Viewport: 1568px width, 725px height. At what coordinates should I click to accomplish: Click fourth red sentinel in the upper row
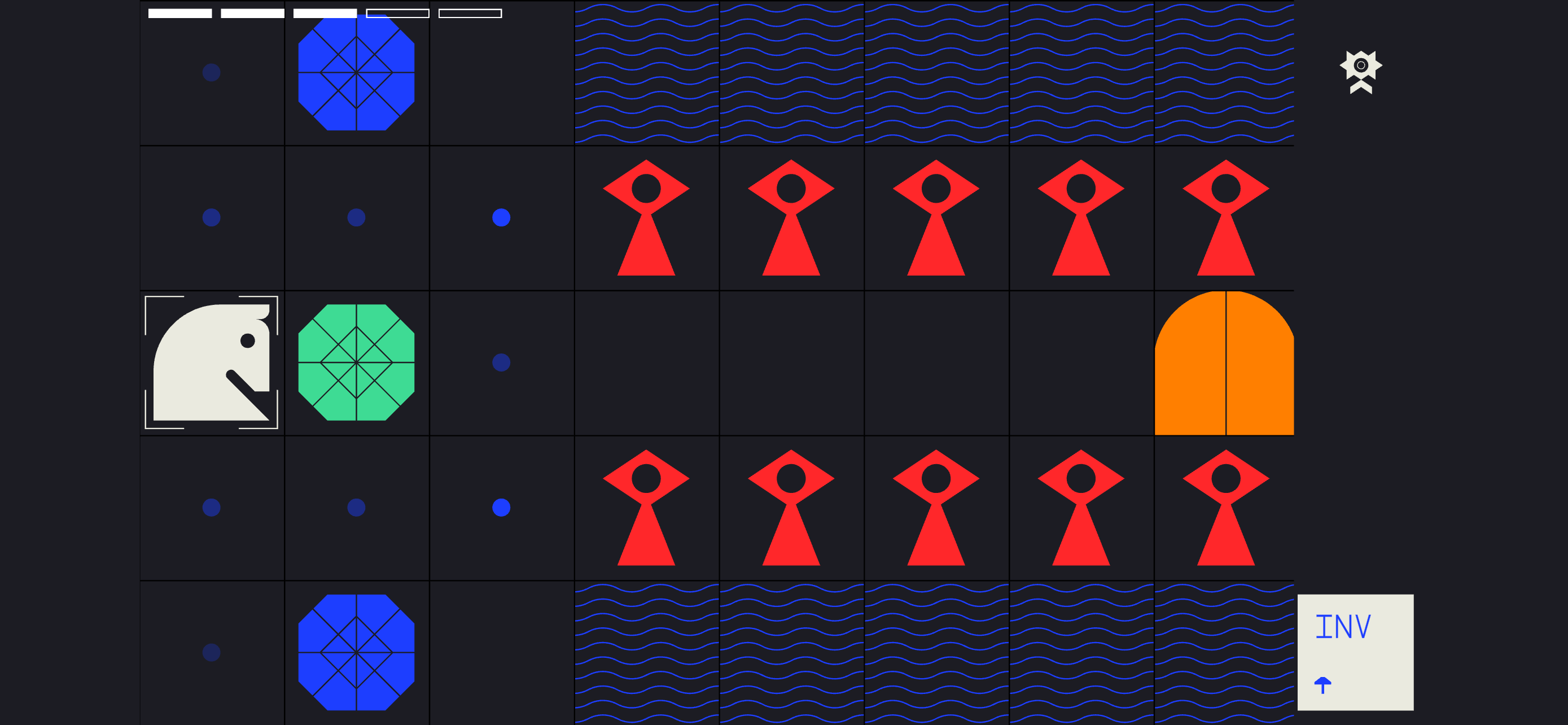(x=1080, y=217)
